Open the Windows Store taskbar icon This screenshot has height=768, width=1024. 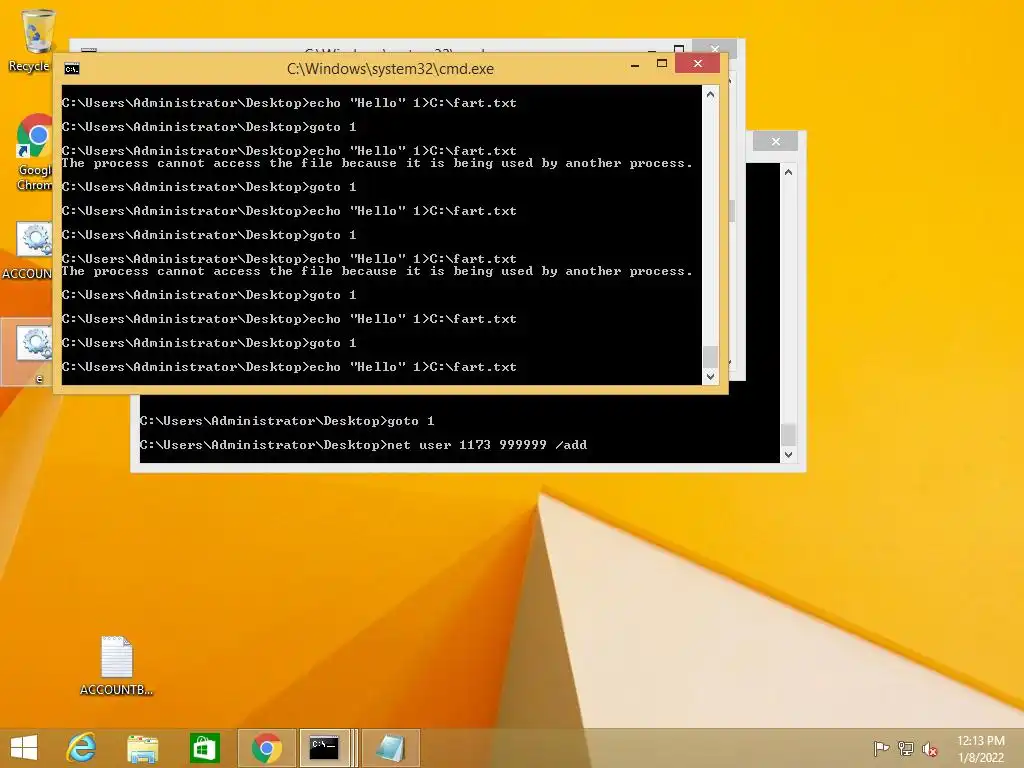tap(204, 748)
